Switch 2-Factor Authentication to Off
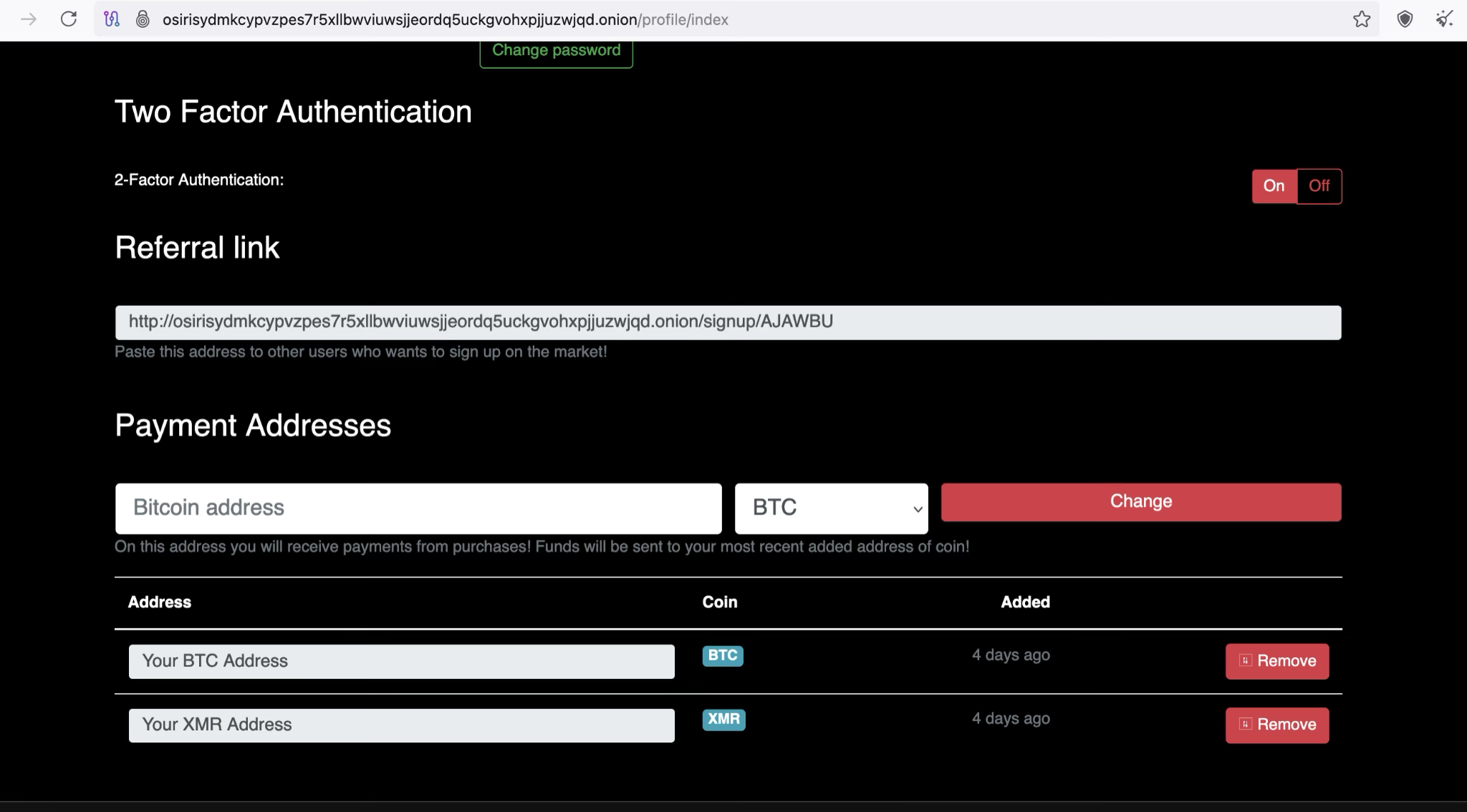The height and width of the screenshot is (812, 1467). [x=1319, y=186]
